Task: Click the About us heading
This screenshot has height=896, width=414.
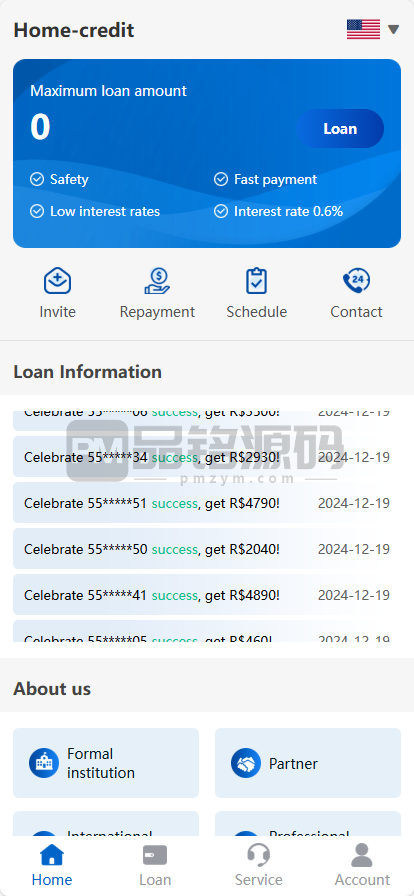Action: 52,689
